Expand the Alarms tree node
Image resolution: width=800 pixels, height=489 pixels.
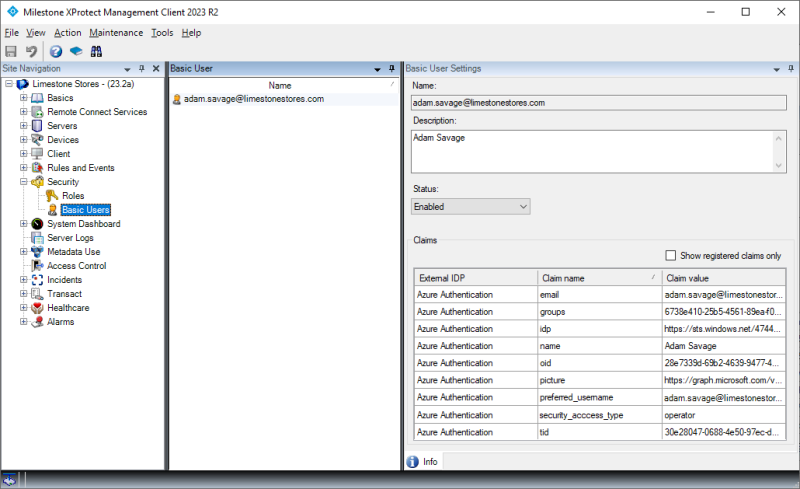coord(23,321)
